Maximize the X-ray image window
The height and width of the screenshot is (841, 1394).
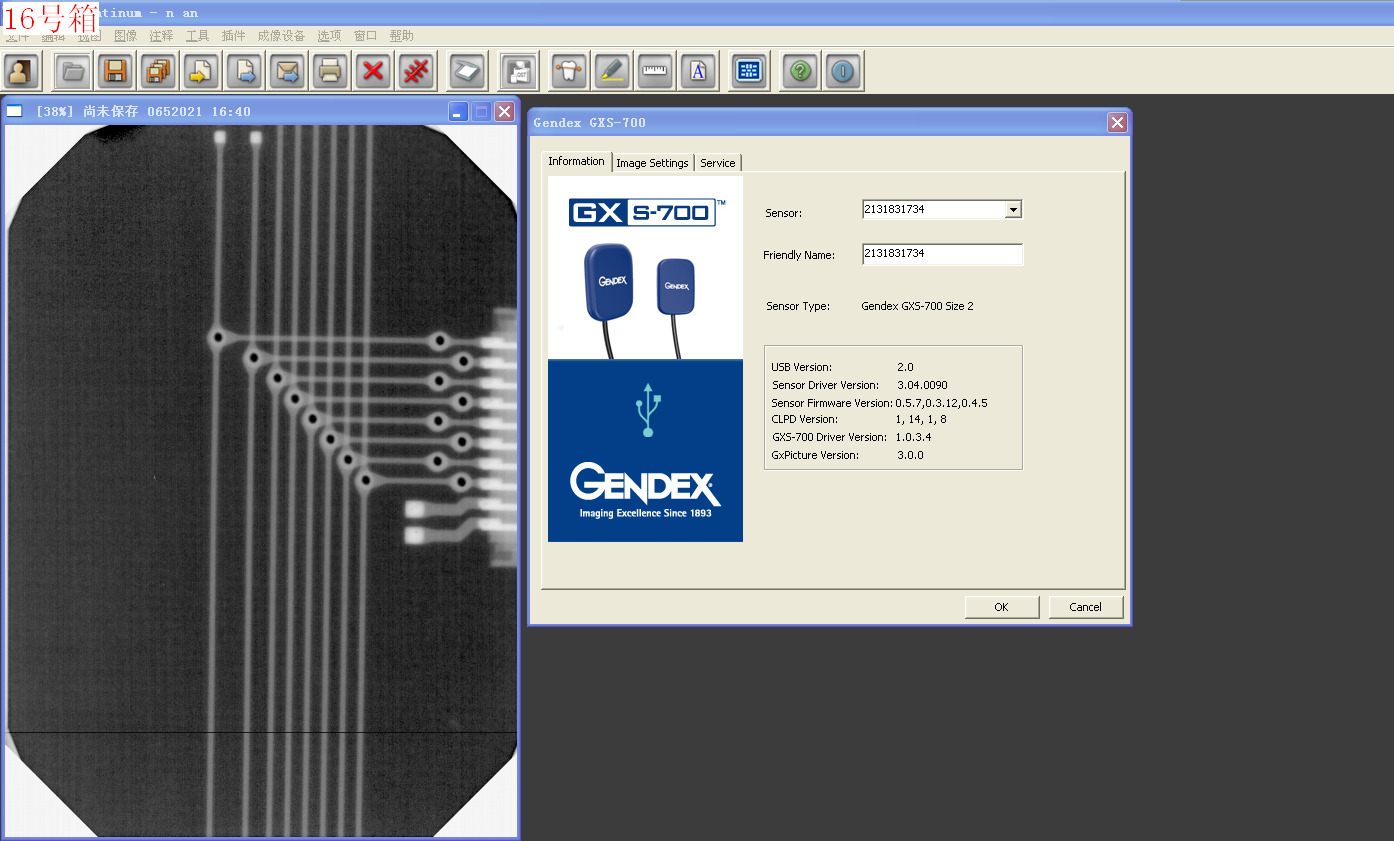pyautogui.click(x=481, y=111)
